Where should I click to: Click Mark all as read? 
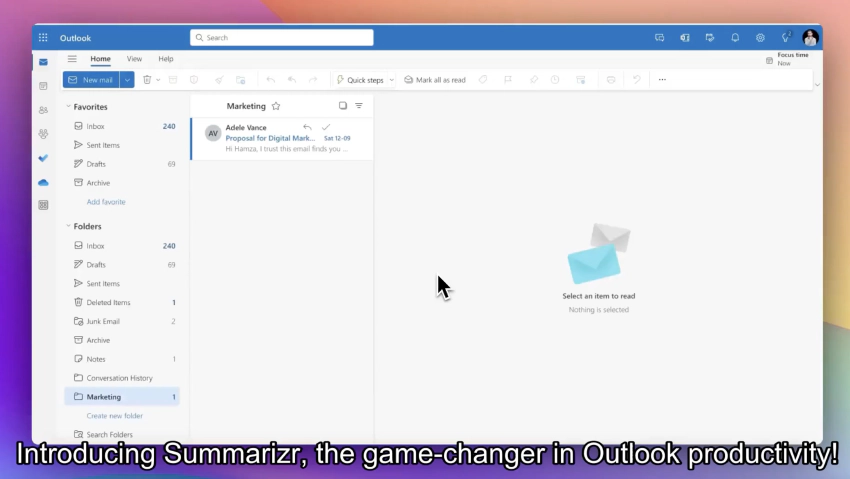[435, 80]
